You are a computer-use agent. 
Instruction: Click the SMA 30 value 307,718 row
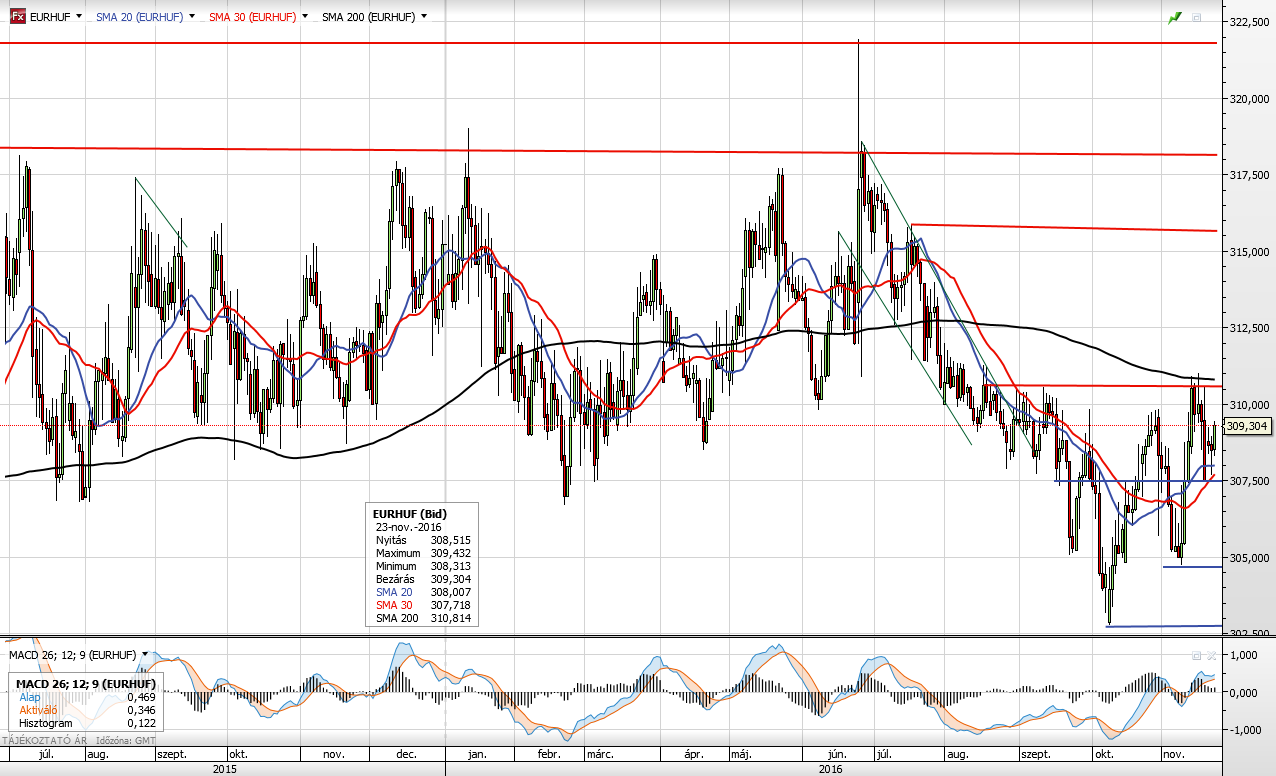point(423,605)
